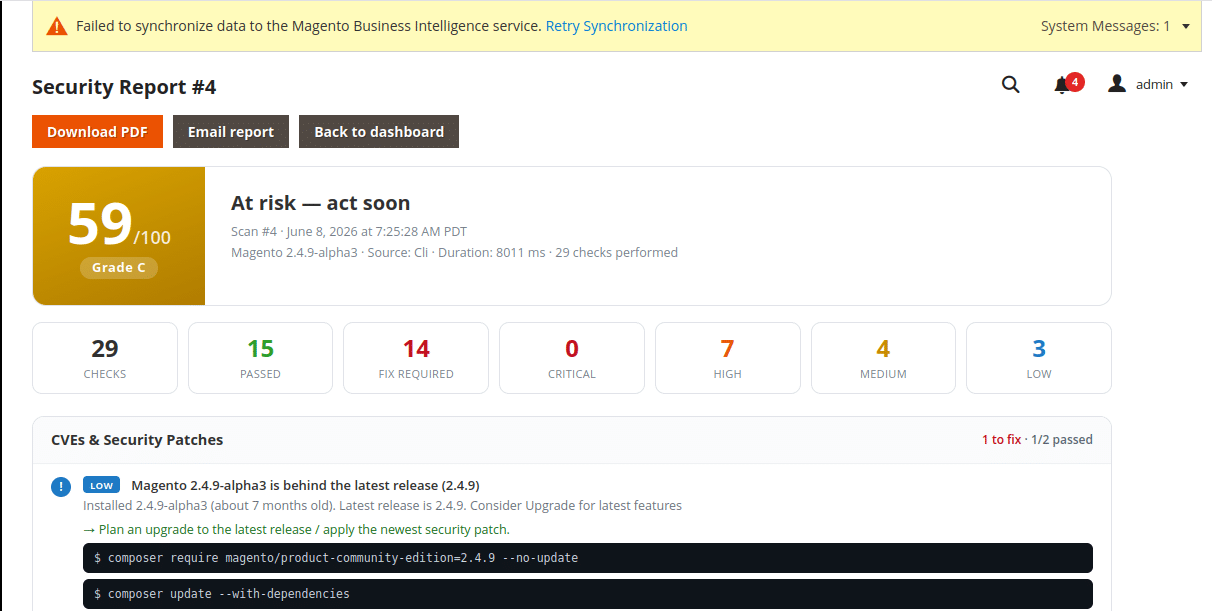Image resolution: width=1212 pixels, height=611 pixels.
Task: Select the 15 Passed stat card
Action: click(260, 358)
